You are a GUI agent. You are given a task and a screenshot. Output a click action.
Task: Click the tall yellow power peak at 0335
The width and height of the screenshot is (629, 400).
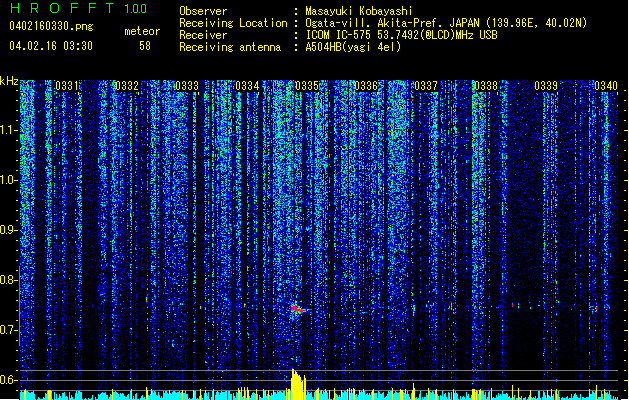click(298, 384)
